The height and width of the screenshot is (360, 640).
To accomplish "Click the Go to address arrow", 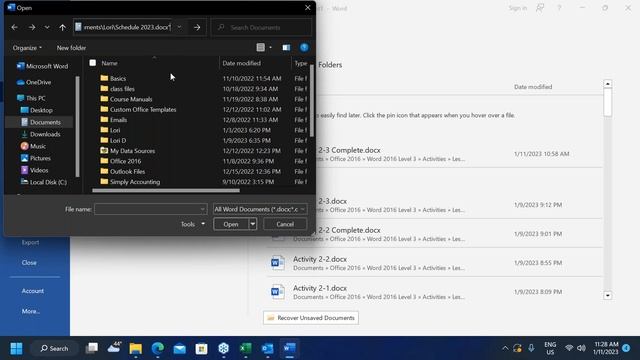I will pos(197,27).
